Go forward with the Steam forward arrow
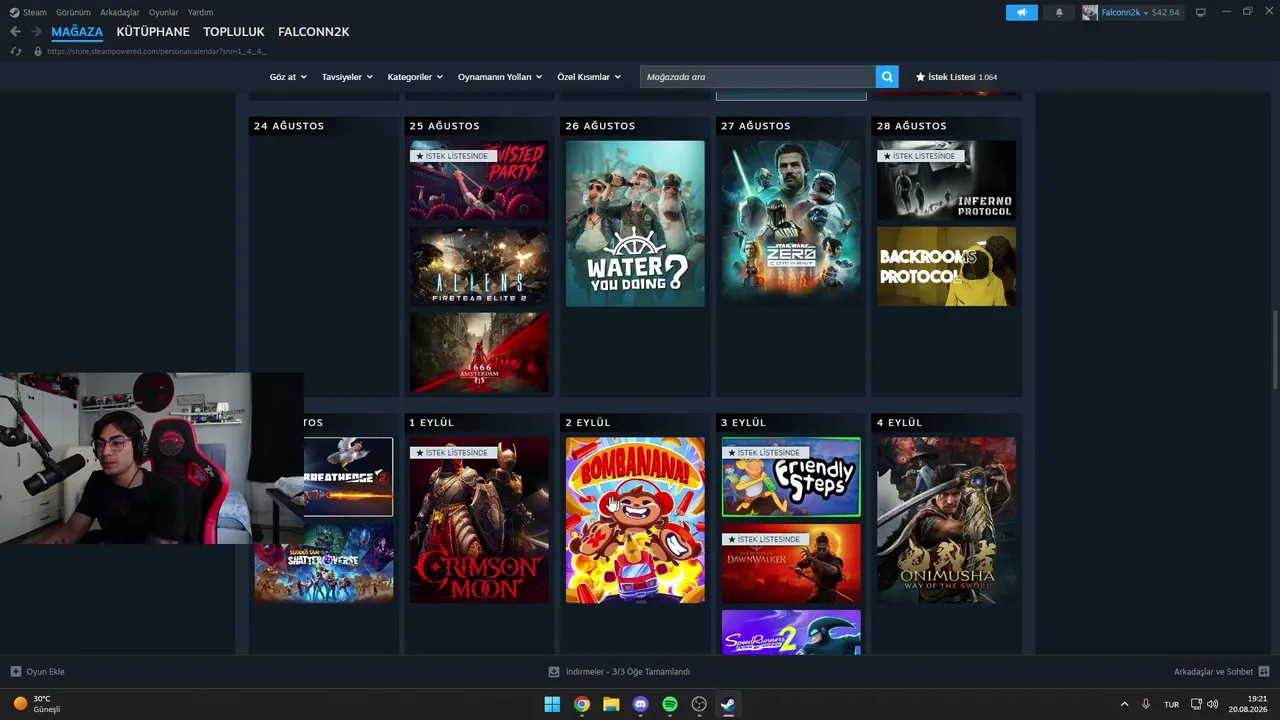The width and height of the screenshot is (1280, 720). coord(36,32)
